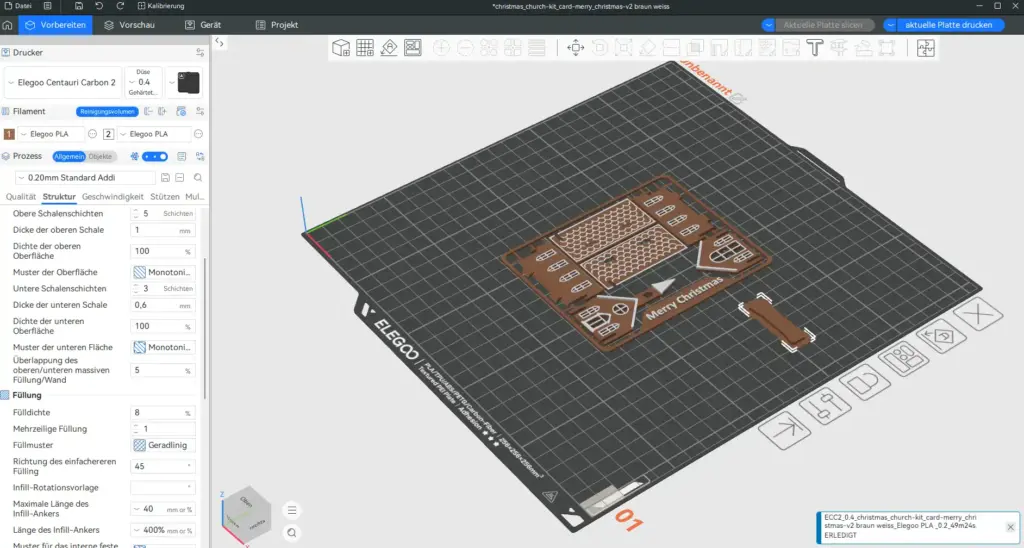Open the slice options arrow beside Aktuelle Platte slicen
The image size is (1024, 548).
pyautogui.click(x=769, y=25)
